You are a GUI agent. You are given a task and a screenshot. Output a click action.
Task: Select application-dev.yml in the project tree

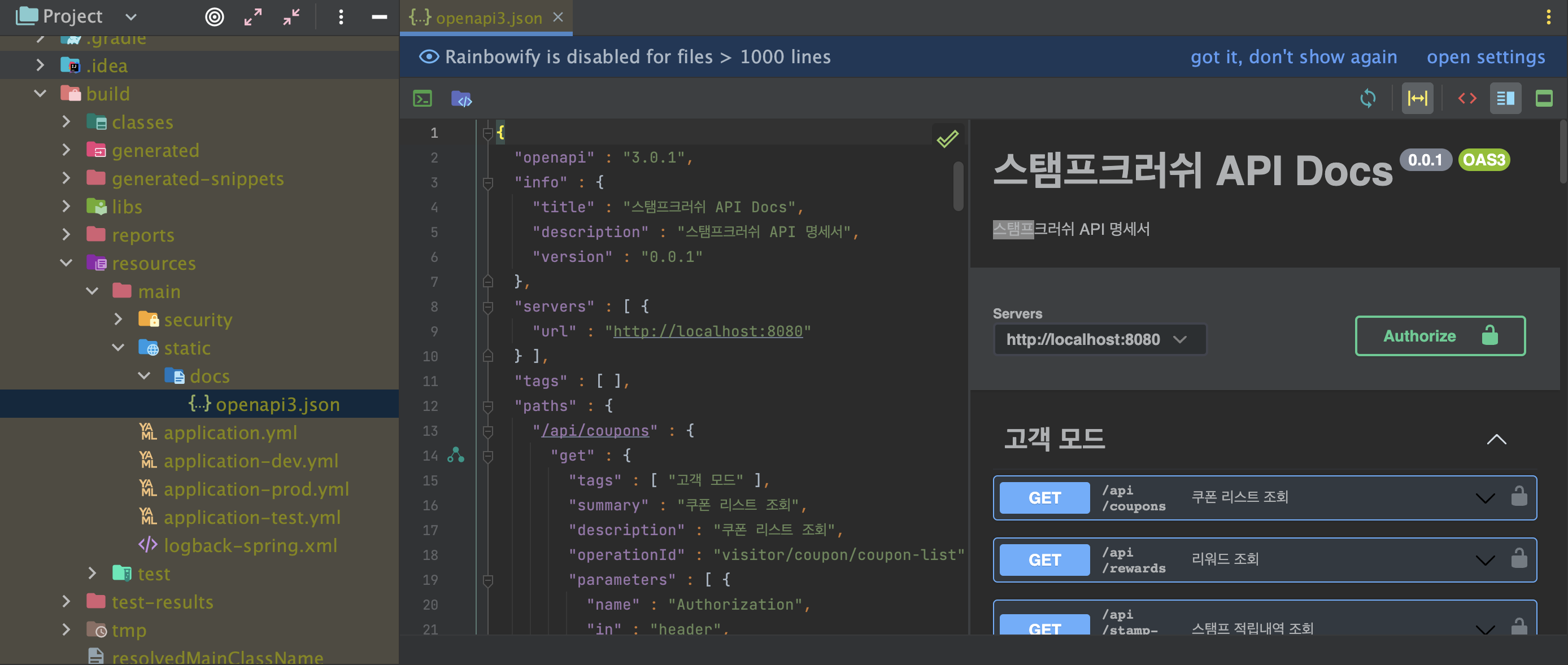coord(251,461)
